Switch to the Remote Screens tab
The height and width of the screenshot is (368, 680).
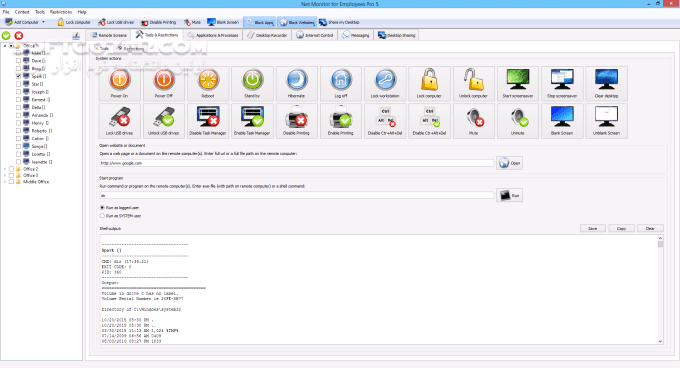pos(109,35)
